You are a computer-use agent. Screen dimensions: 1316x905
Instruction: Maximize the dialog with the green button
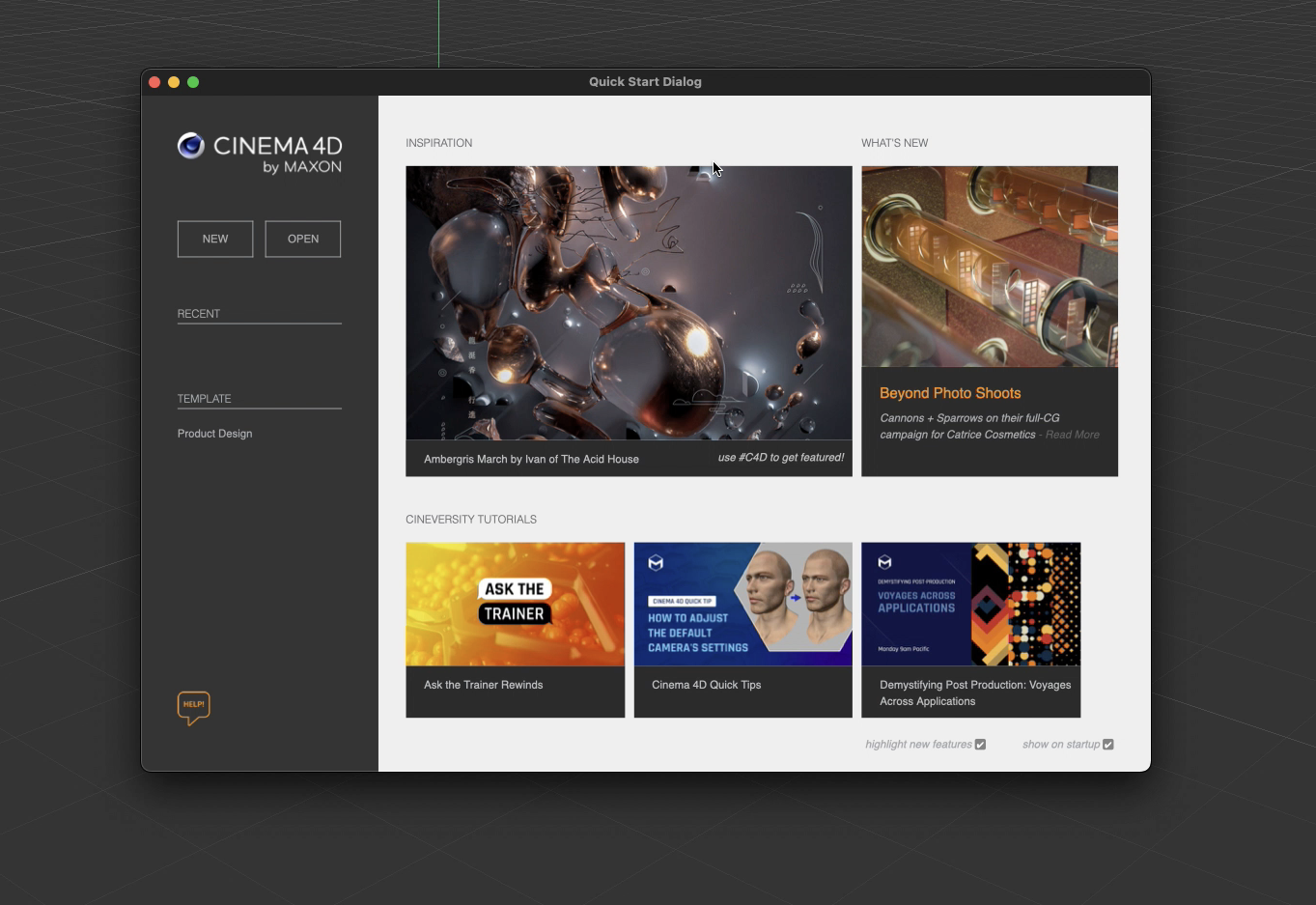coord(193,82)
